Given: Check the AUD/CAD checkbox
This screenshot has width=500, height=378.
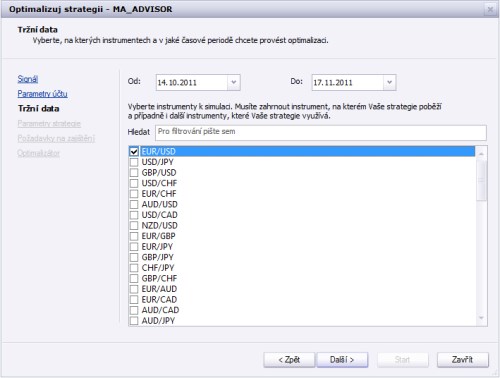Looking at the screenshot, I should pyautogui.click(x=134, y=310).
